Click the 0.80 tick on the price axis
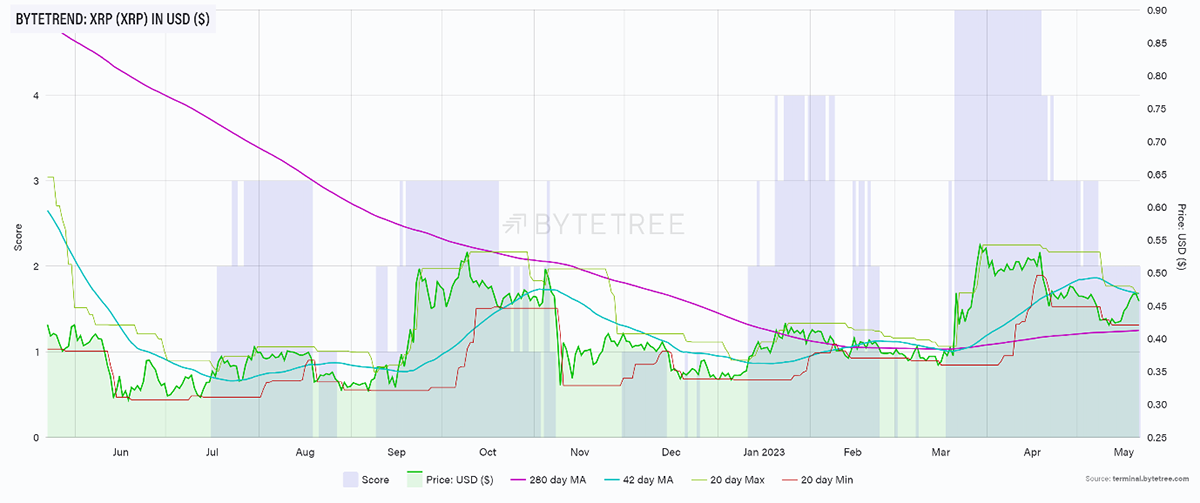Image resolution: width=1200 pixels, height=503 pixels. click(x=1155, y=76)
